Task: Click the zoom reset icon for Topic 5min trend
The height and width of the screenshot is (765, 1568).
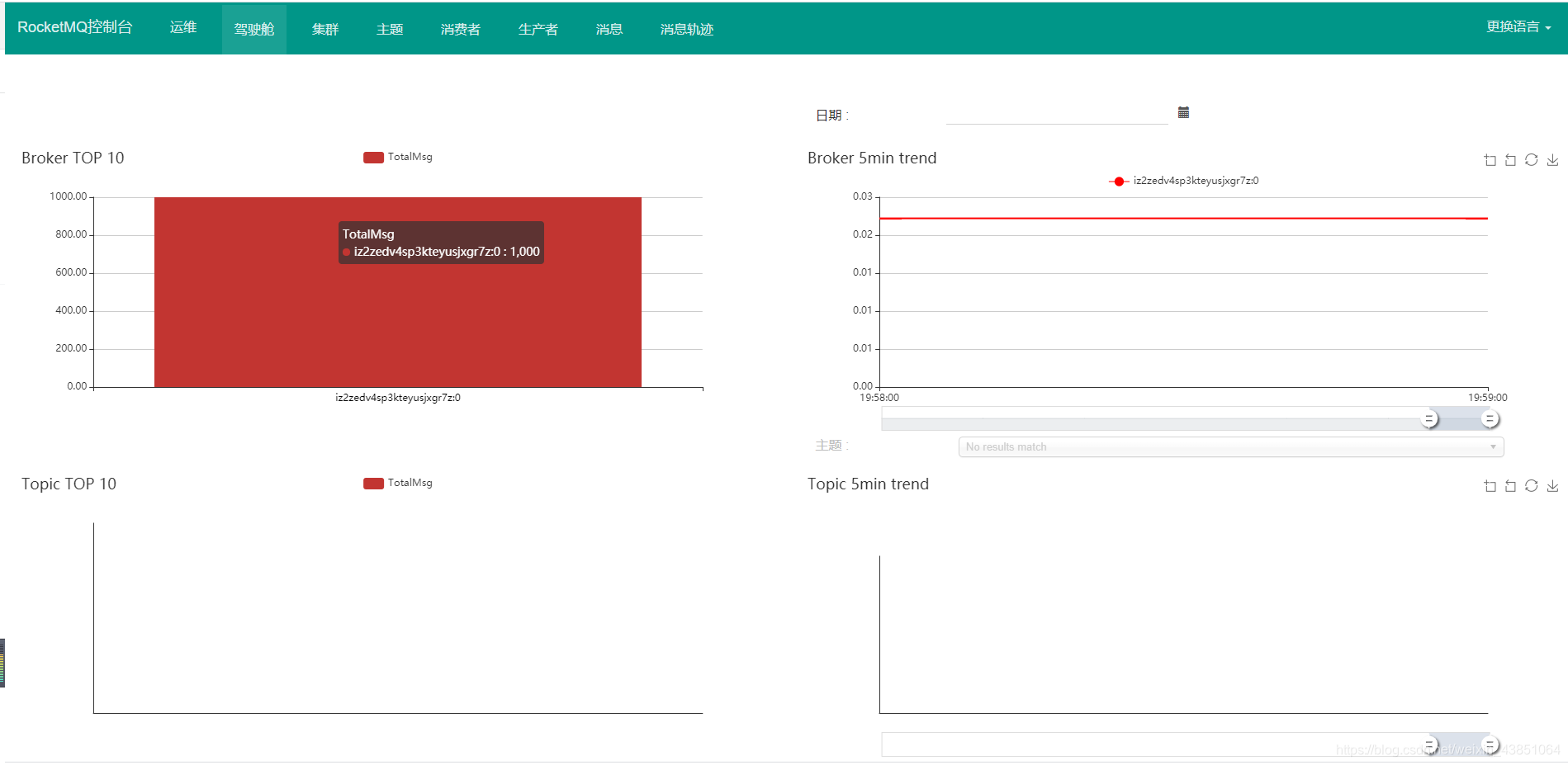Action: pyautogui.click(x=1510, y=486)
